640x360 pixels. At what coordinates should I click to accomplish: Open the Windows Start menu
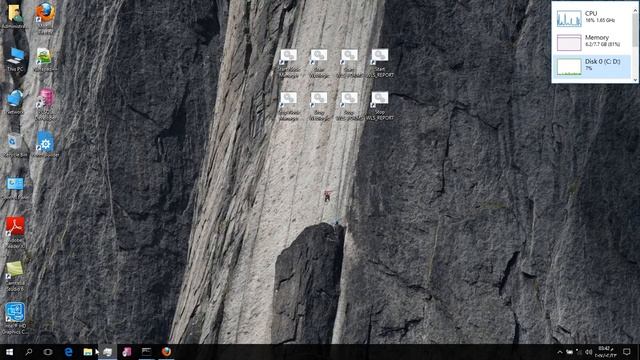9,352
